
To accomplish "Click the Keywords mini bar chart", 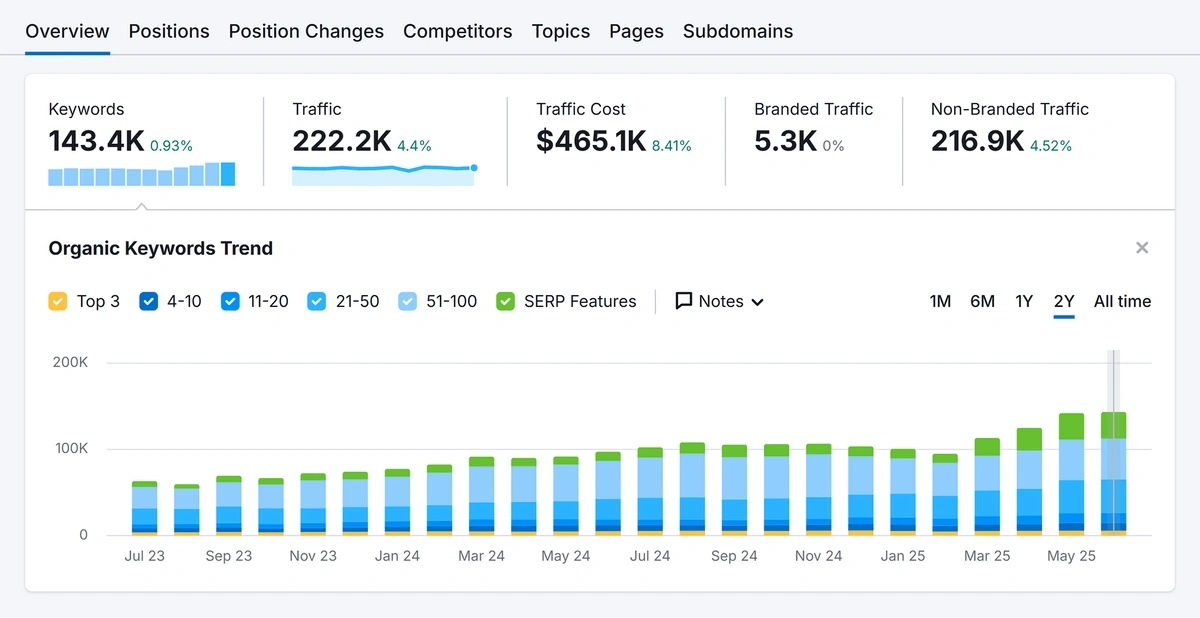I will [x=141, y=174].
